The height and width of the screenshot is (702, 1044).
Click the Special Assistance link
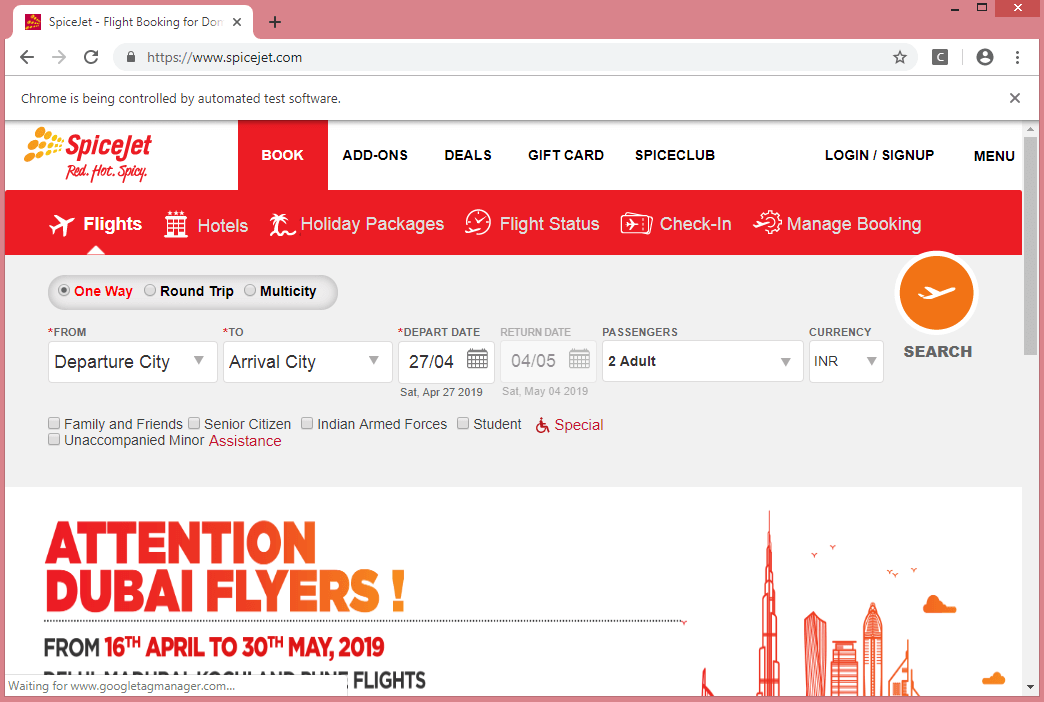pyautogui.click(x=578, y=425)
